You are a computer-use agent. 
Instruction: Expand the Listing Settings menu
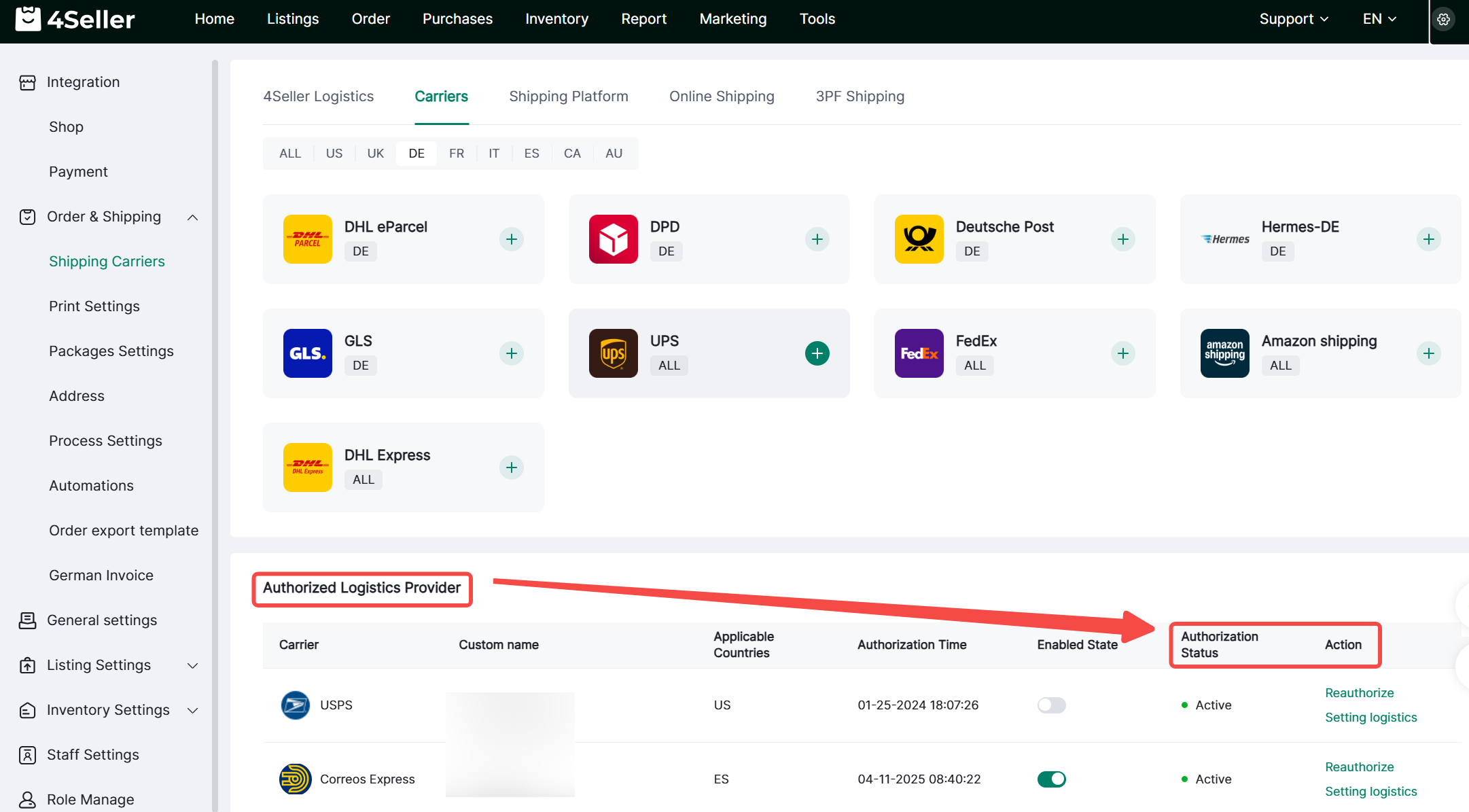pyautogui.click(x=192, y=666)
